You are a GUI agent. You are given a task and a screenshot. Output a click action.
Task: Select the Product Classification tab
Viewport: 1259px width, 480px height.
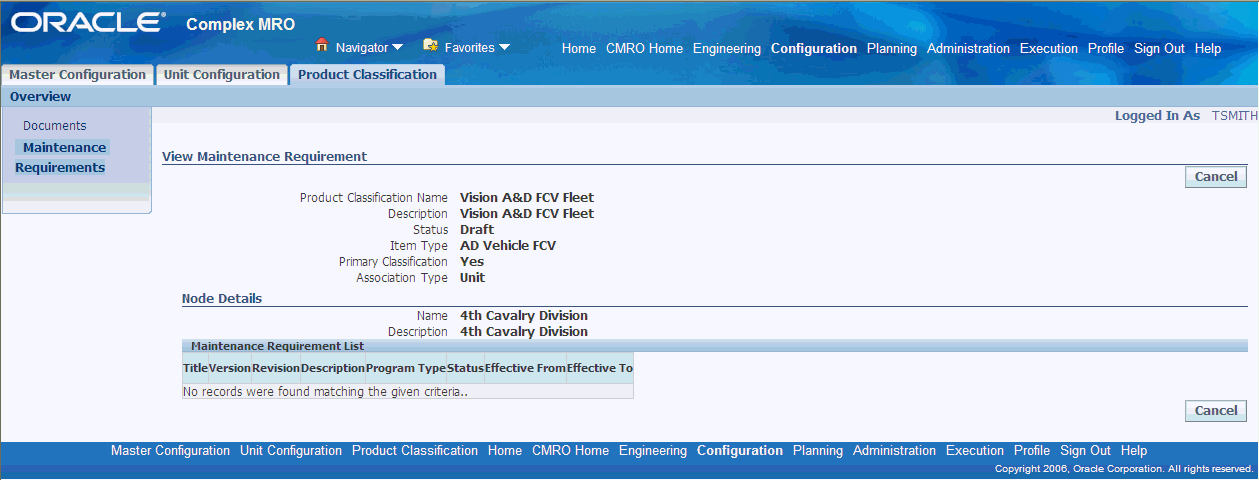pyautogui.click(x=367, y=75)
